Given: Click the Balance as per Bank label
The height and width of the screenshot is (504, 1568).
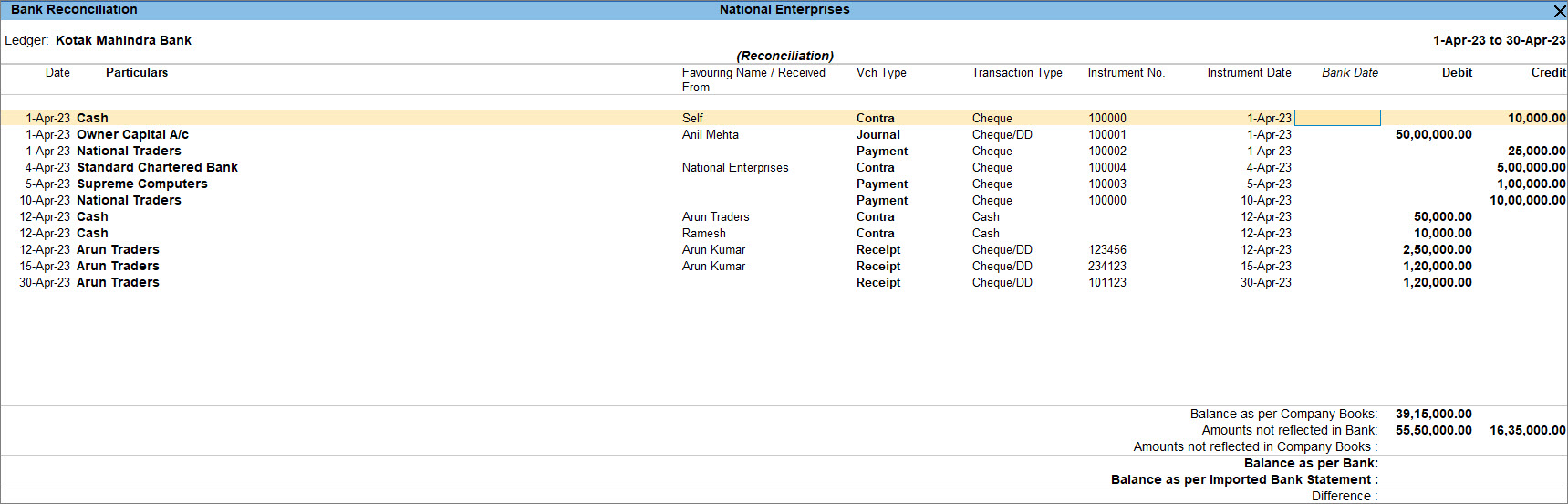Looking at the screenshot, I should (x=1311, y=463).
